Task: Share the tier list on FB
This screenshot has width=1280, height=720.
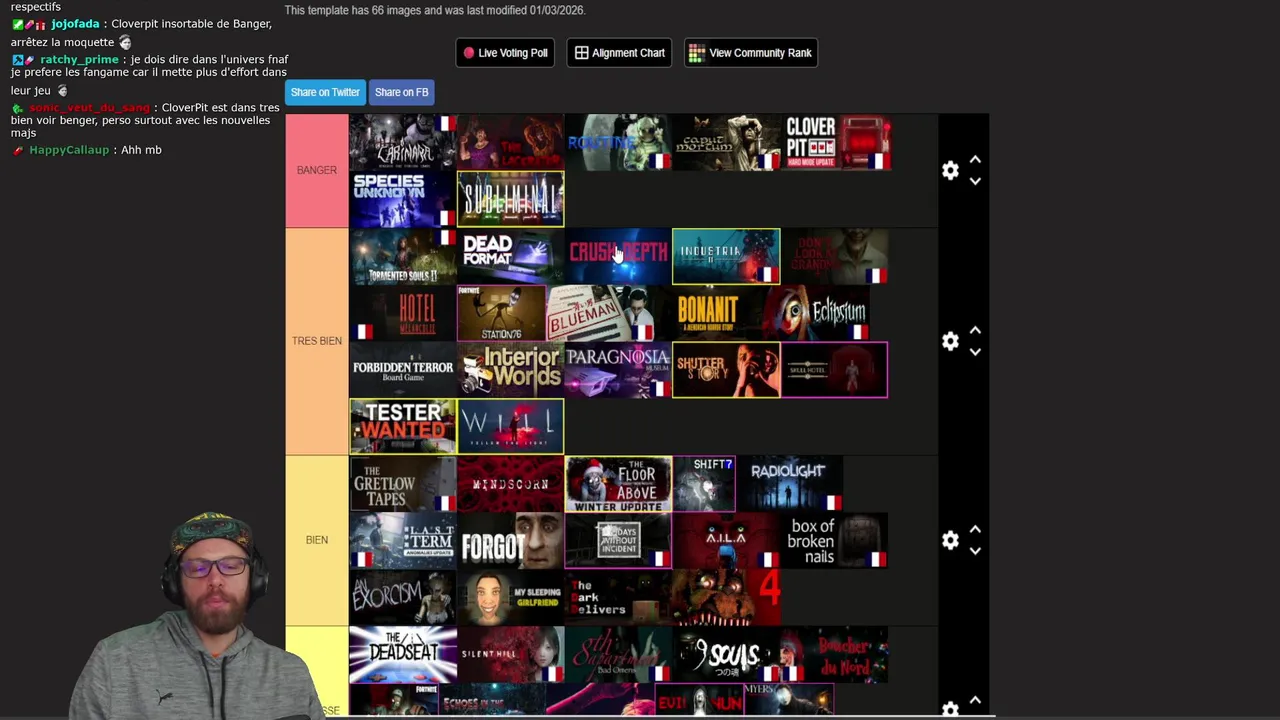Action: (401, 92)
